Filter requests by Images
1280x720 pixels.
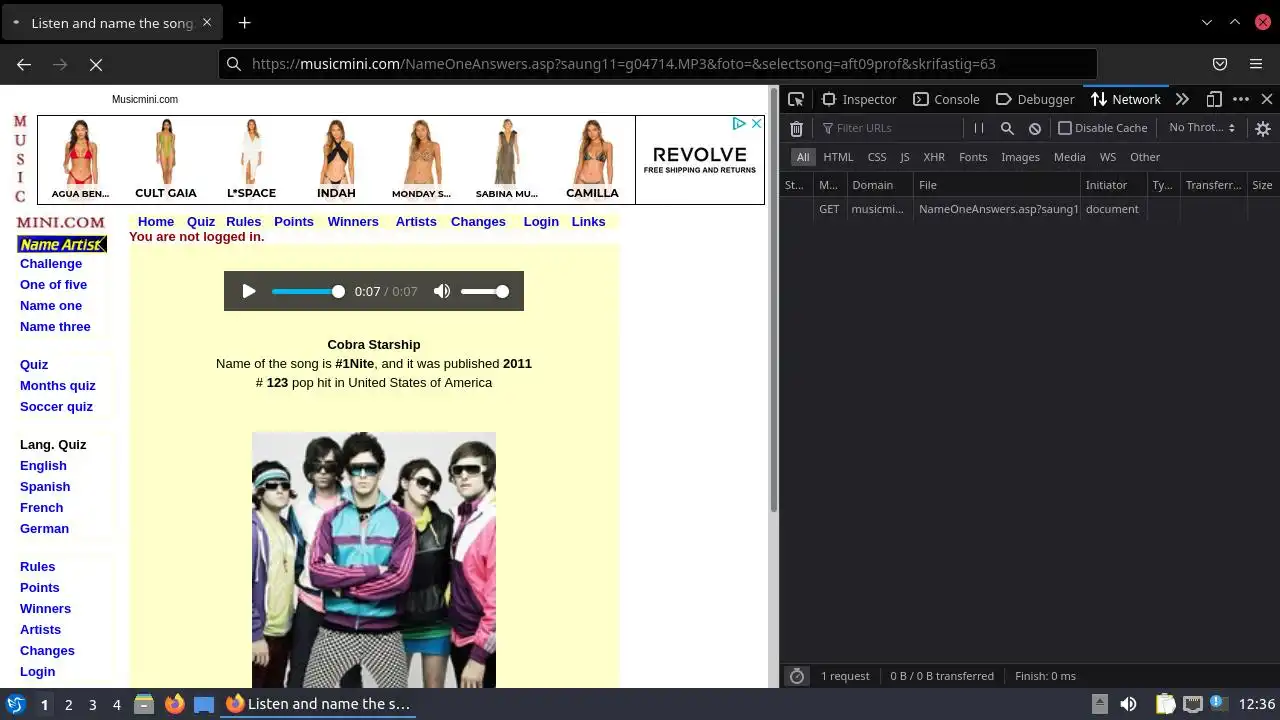[1020, 157]
